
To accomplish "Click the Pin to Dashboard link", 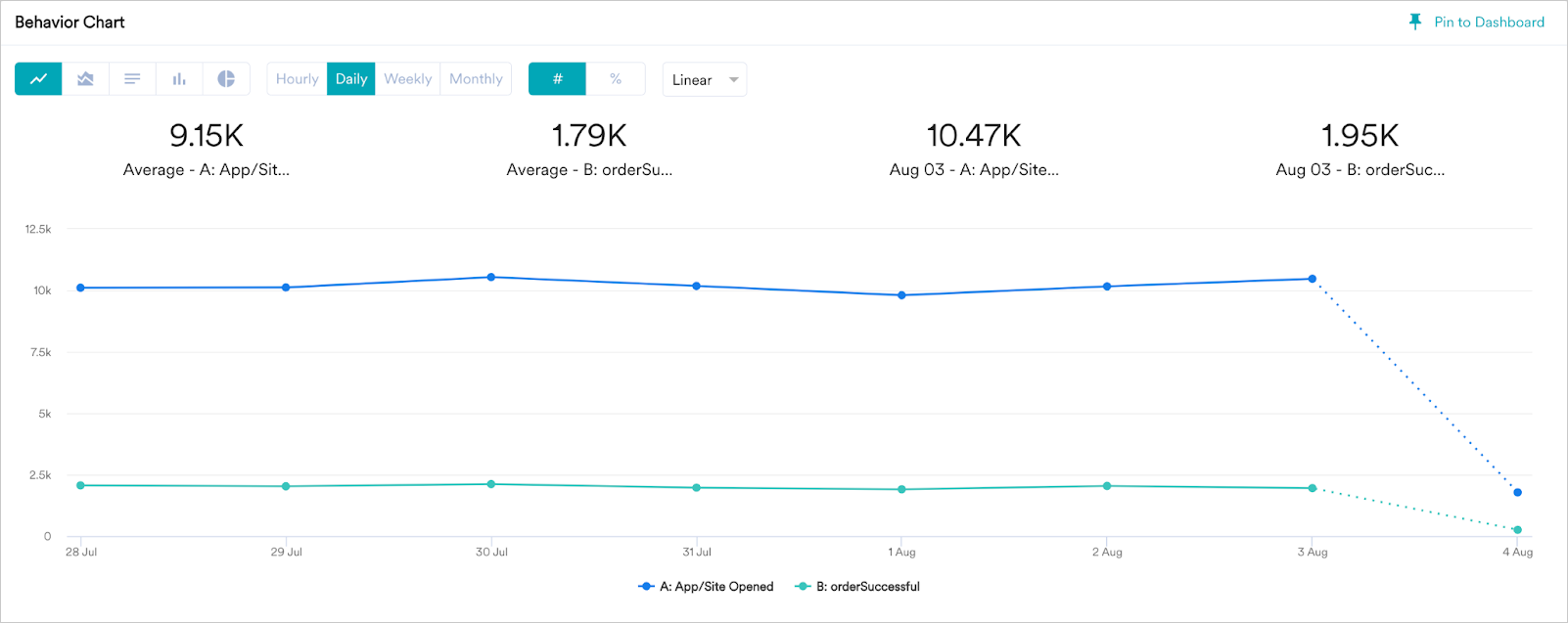I will pos(1489,22).
